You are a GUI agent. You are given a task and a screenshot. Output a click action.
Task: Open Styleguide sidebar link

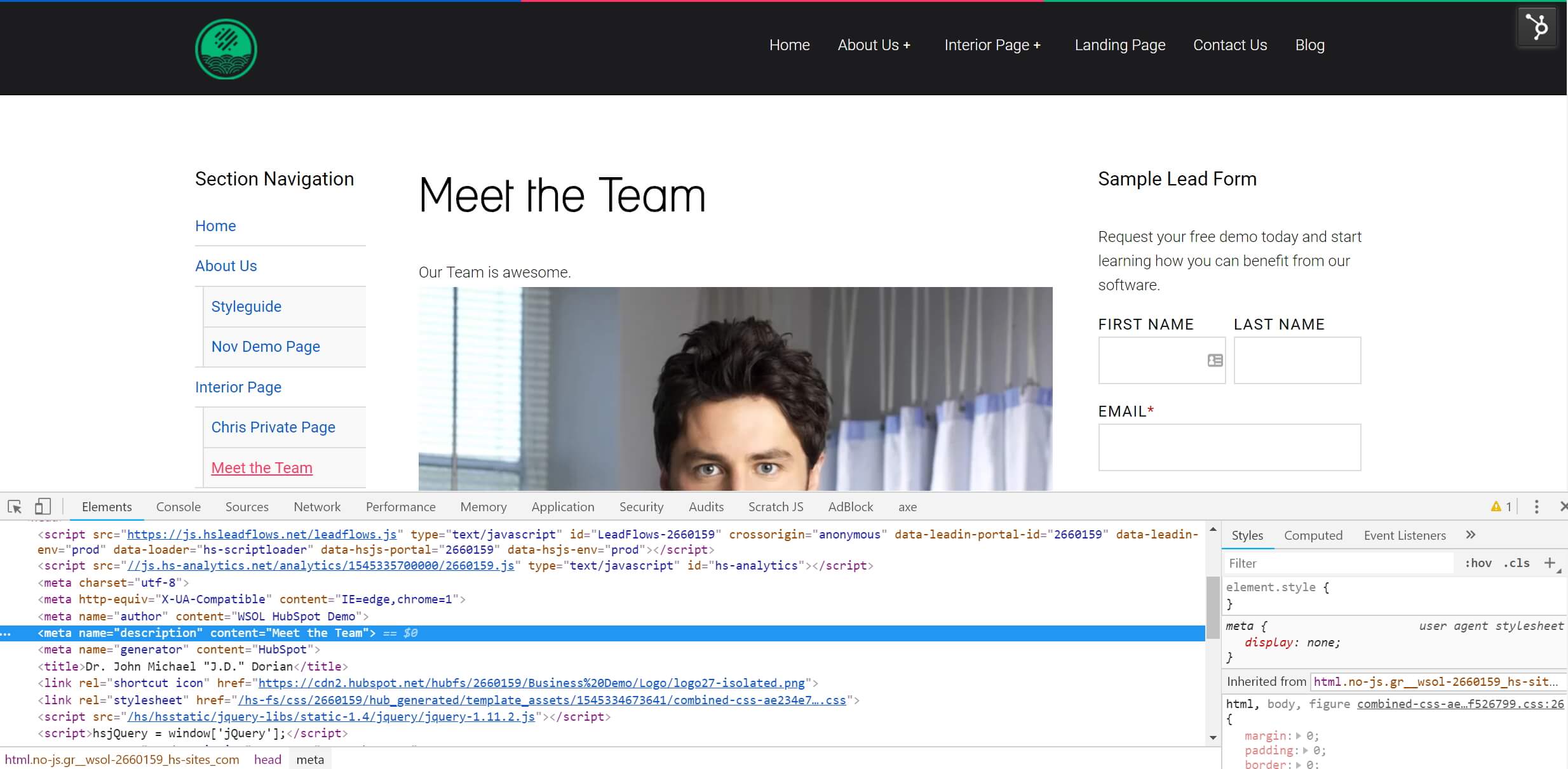[x=247, y=307]
